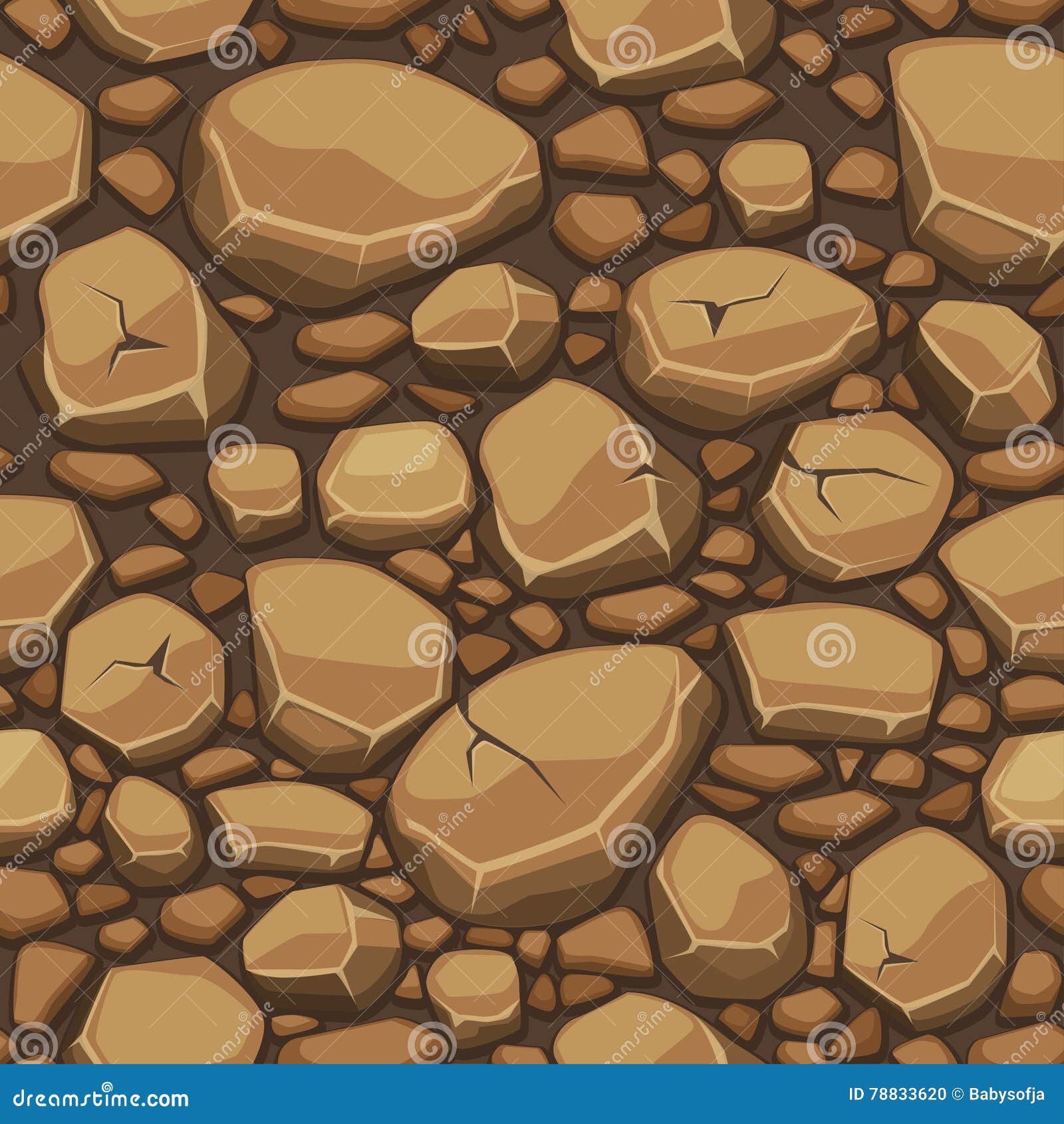The image size is (1064, 1124).
Task: Click the copyright symbol beside Babysofja
Action: coord(956,1093)
